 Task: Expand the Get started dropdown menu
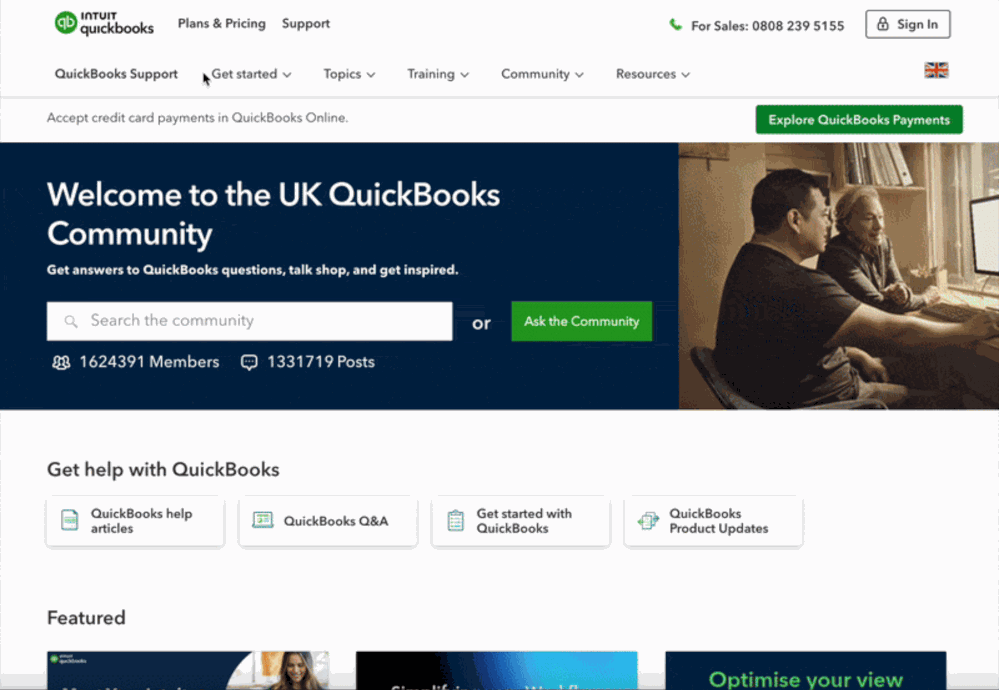(x=252, y=75)
